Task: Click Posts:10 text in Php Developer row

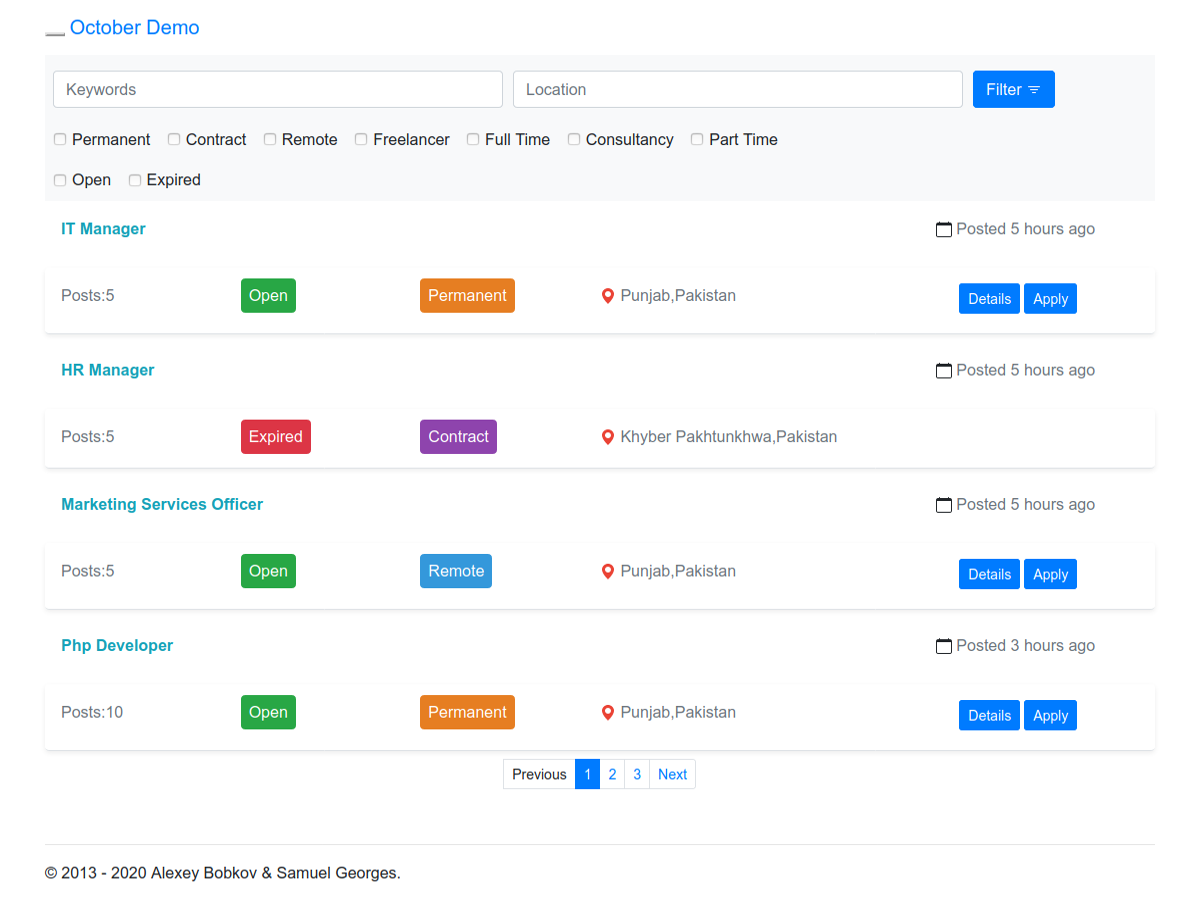Action: [x=92, y=712]
